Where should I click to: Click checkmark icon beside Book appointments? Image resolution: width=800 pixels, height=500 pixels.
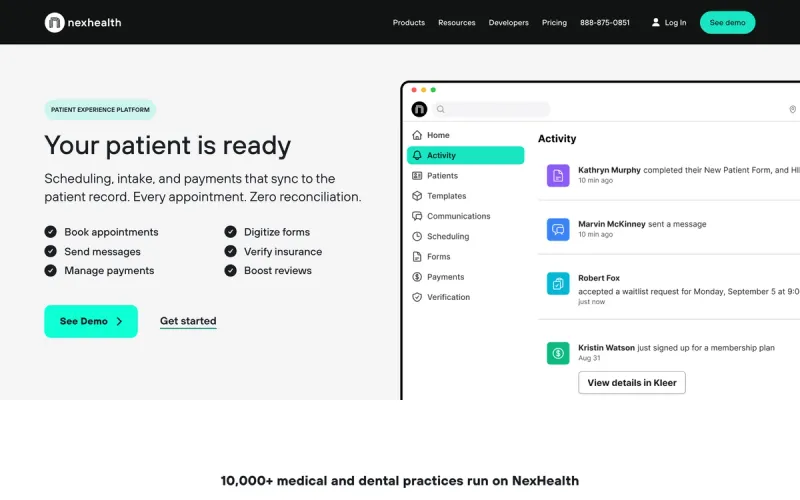pos(51,232)
